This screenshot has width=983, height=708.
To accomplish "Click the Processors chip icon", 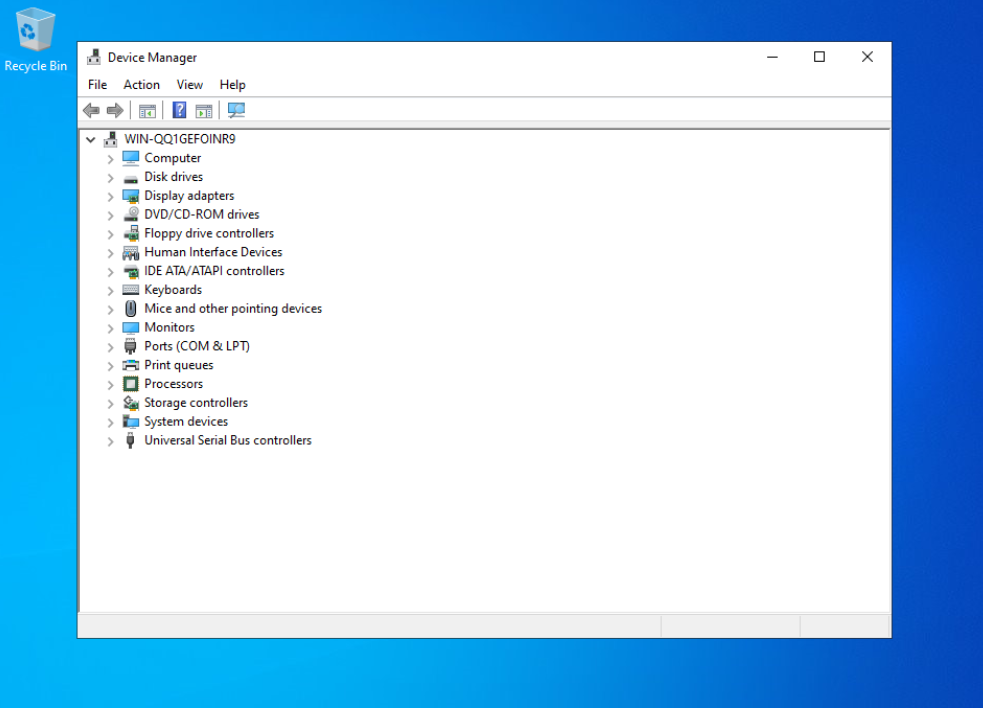I will pos(130,384).
